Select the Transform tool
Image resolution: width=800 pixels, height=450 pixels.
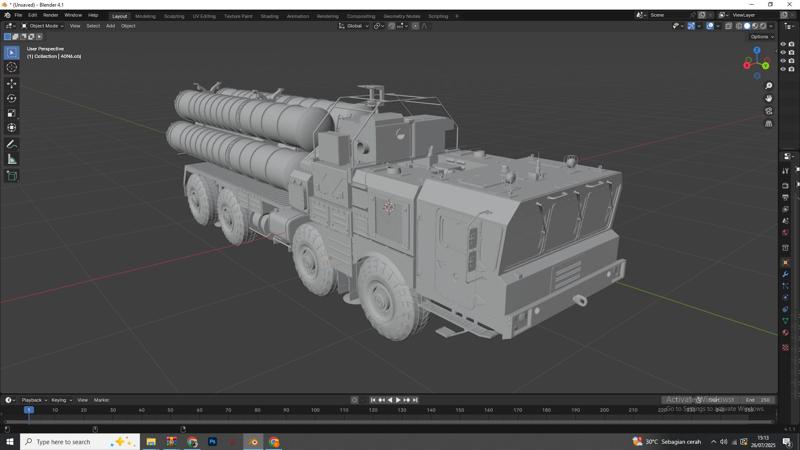[x=12, y=128]
